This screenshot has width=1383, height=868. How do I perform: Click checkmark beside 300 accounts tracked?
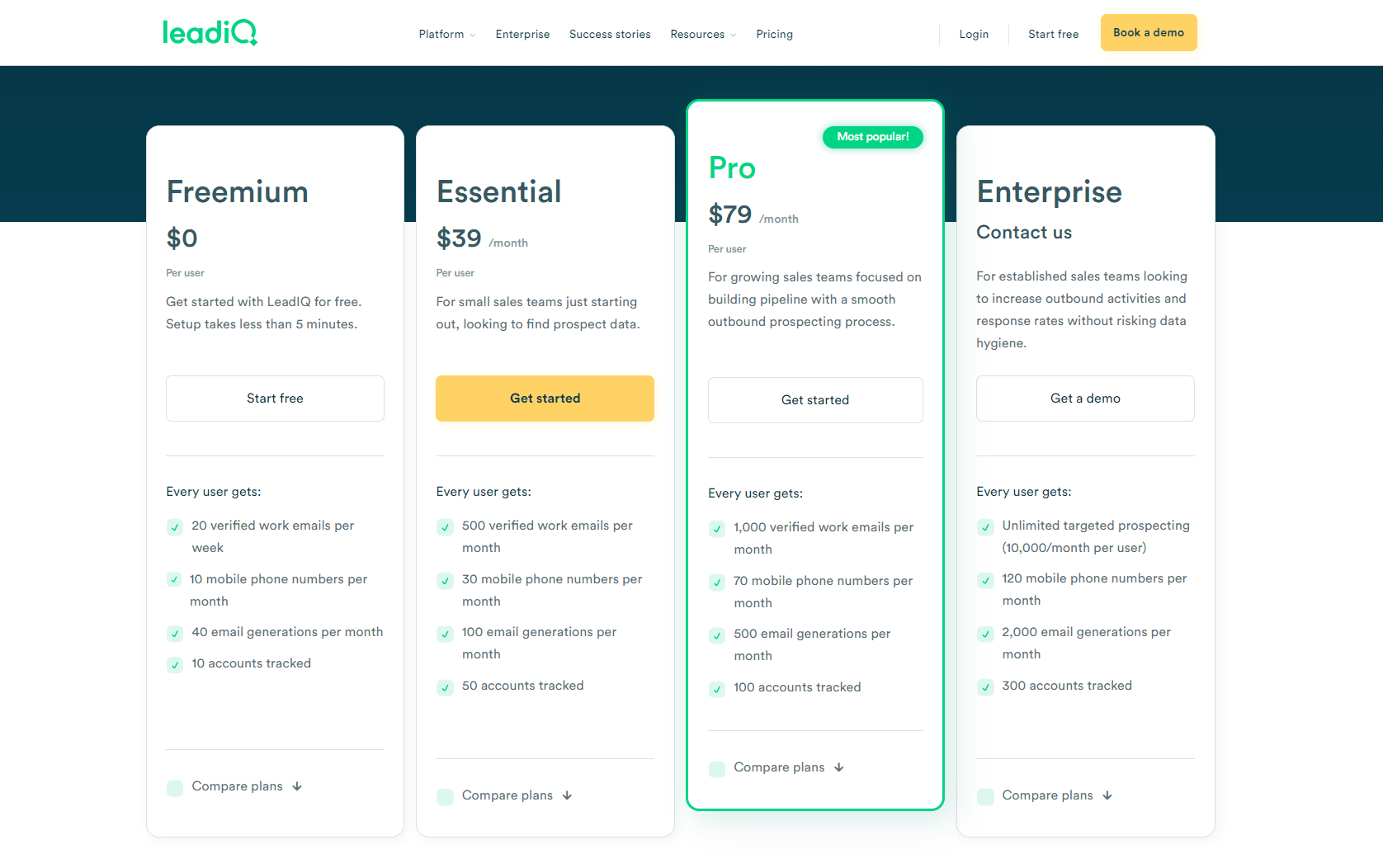985,687
